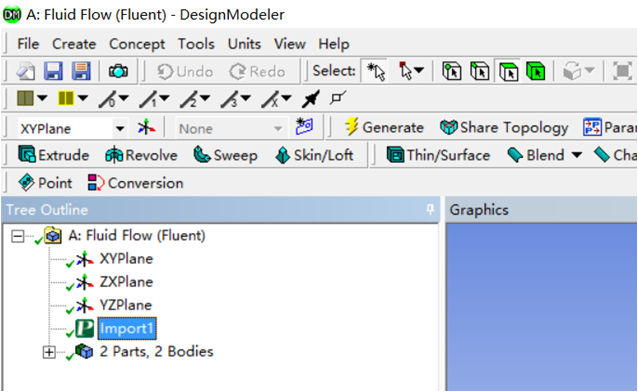Capture image with camera icon

pyautogui.click(x=118, y=71)
